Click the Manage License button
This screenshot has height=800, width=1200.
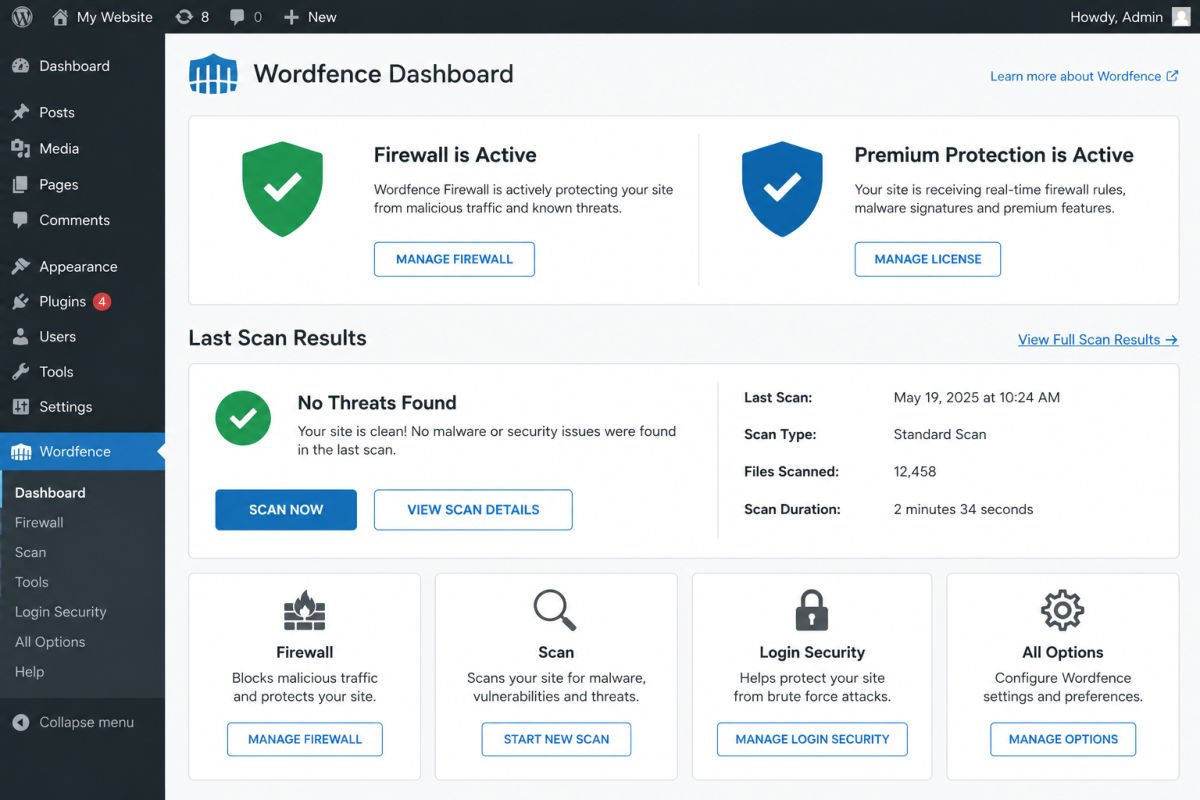928,259
